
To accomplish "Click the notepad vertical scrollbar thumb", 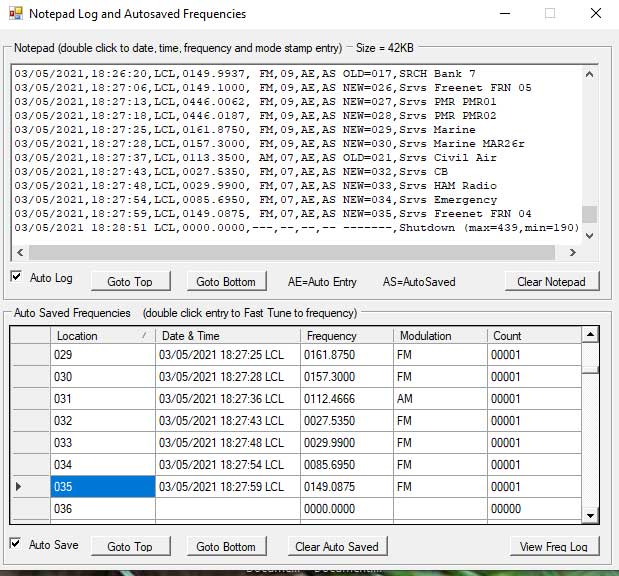I will (589, 215).
